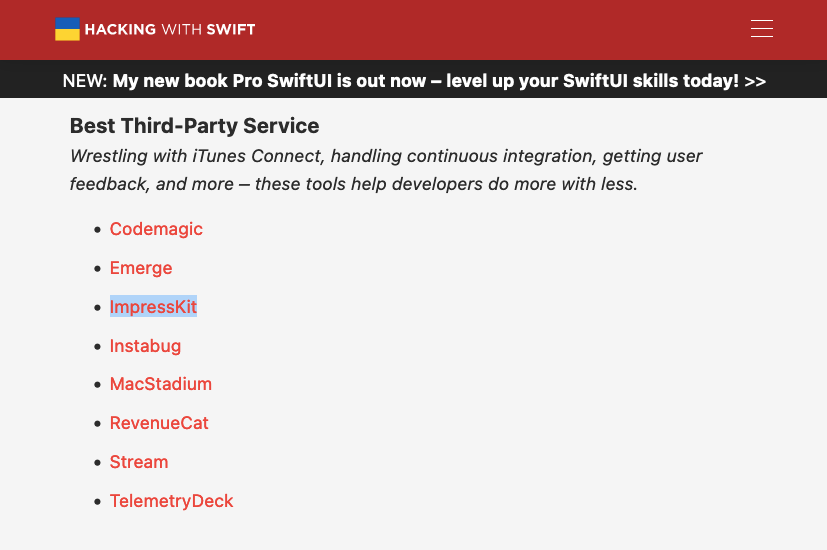The image size is (827, 550).
Task: Go to the MacStadium link
Action: [x=161, y=384]
